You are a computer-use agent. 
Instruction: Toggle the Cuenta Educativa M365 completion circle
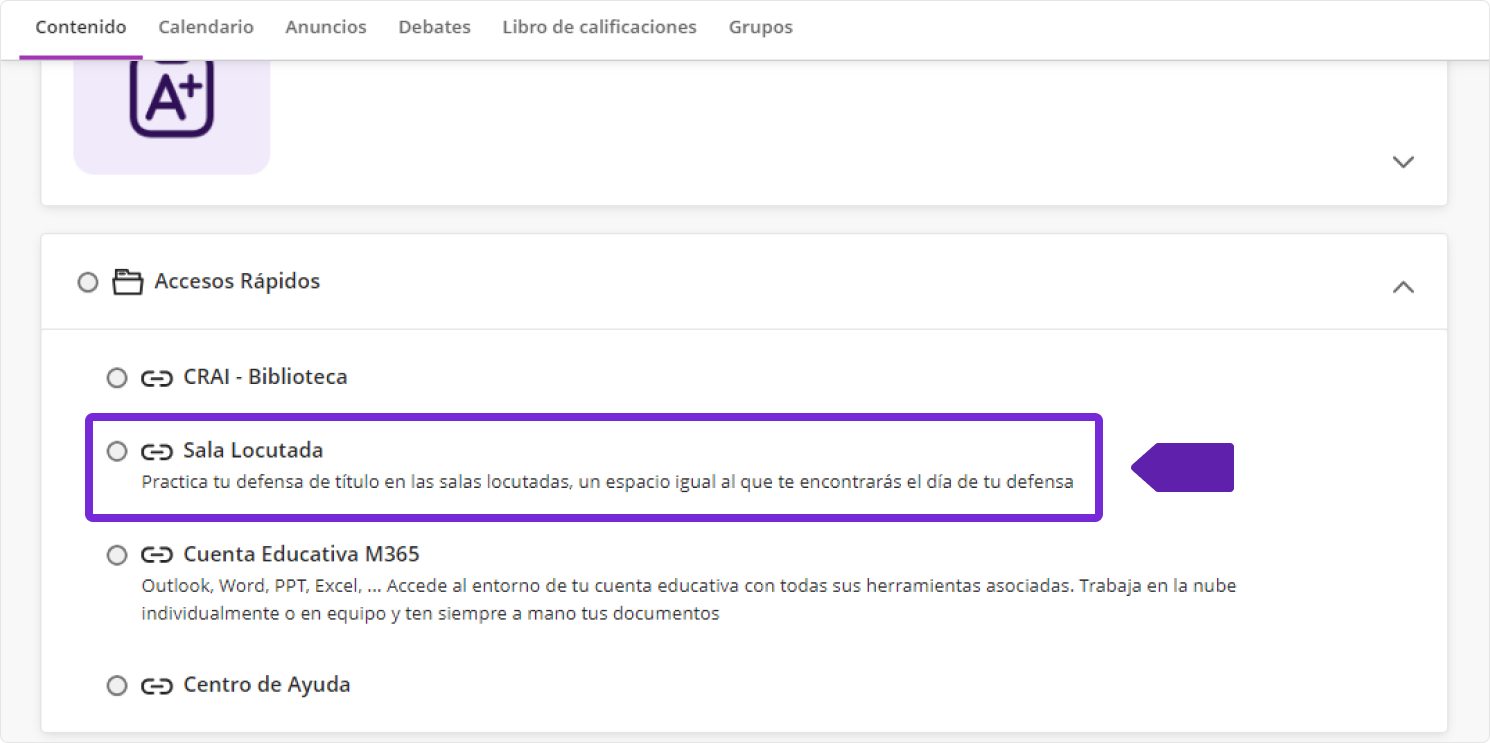(117, 555)
